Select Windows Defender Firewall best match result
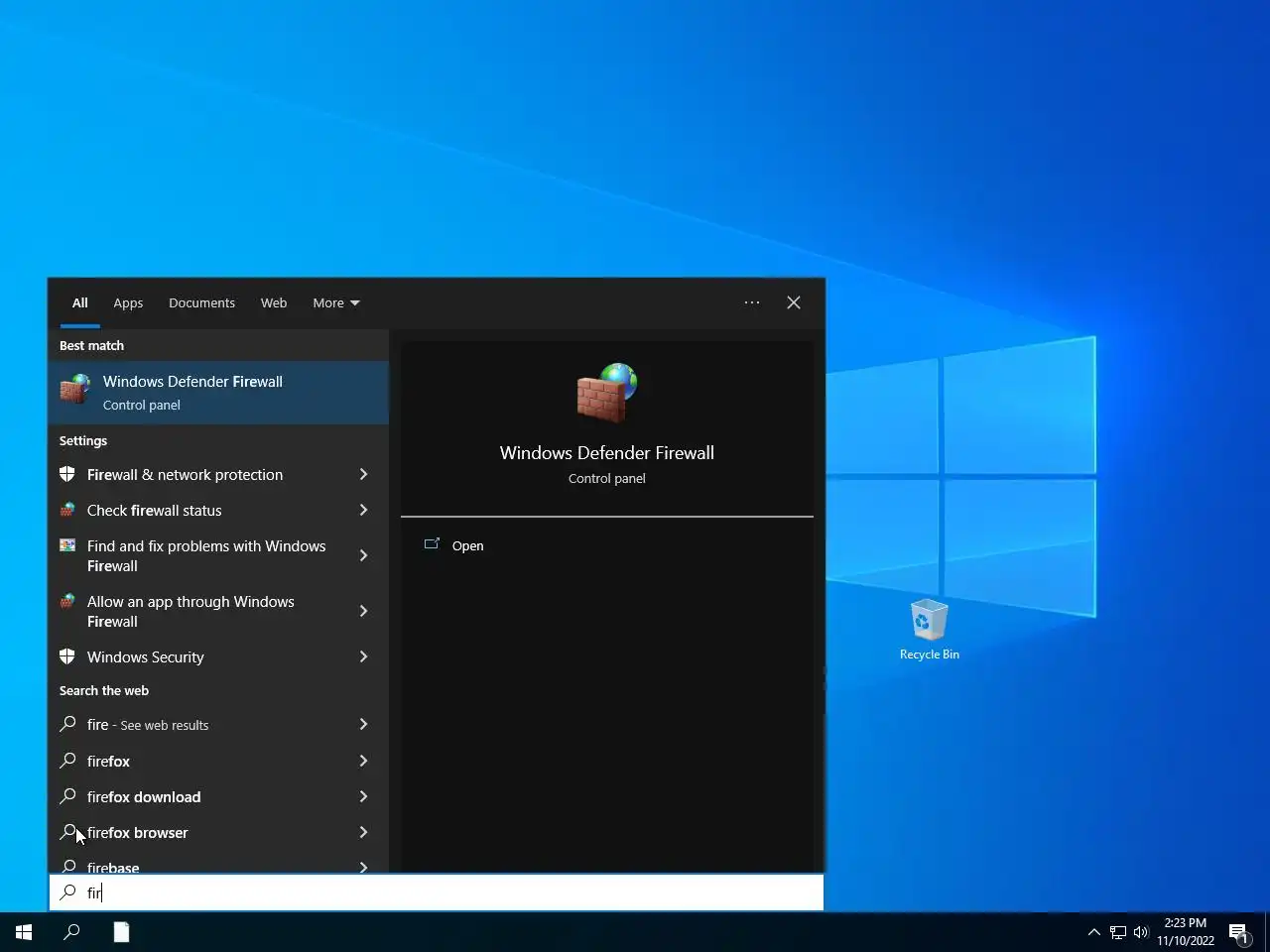 (x=218, y=393)
